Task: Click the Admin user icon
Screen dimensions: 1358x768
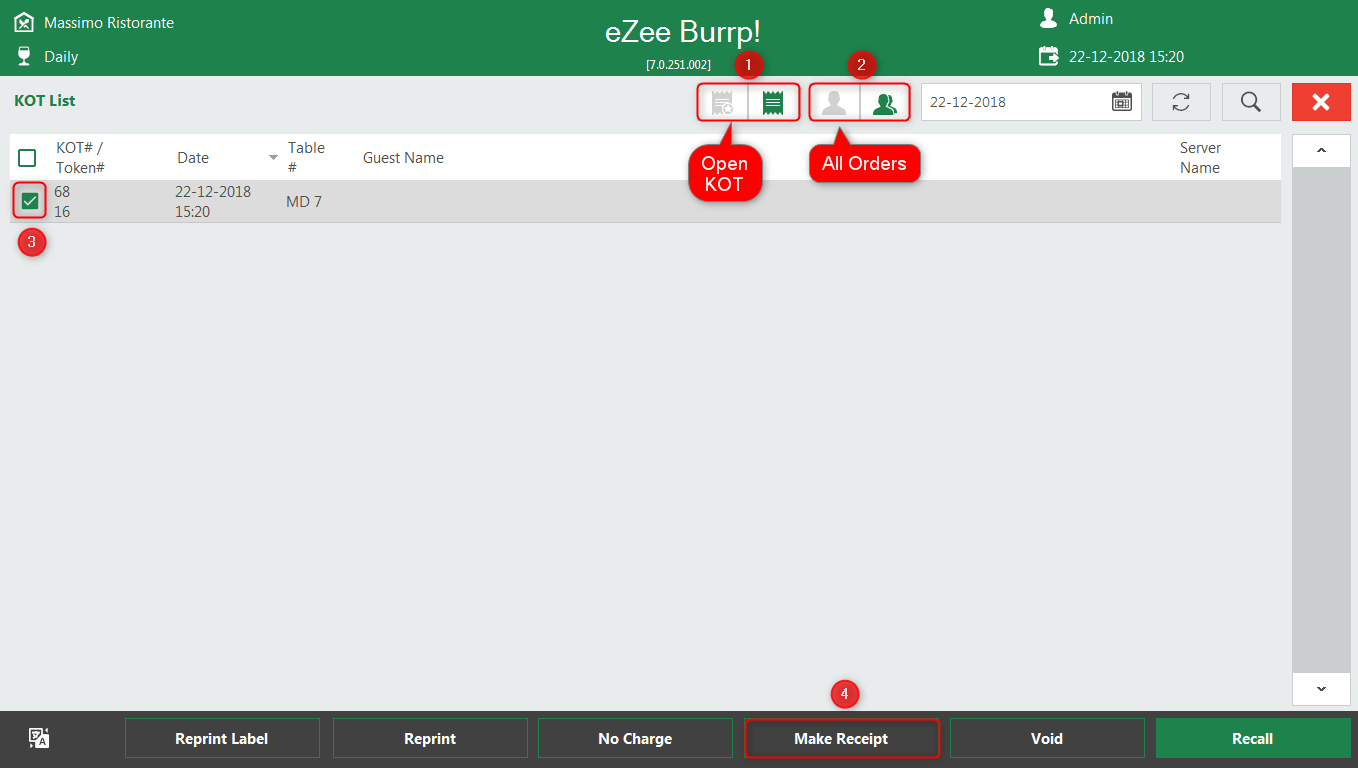Action: [x=1048, y=18]
